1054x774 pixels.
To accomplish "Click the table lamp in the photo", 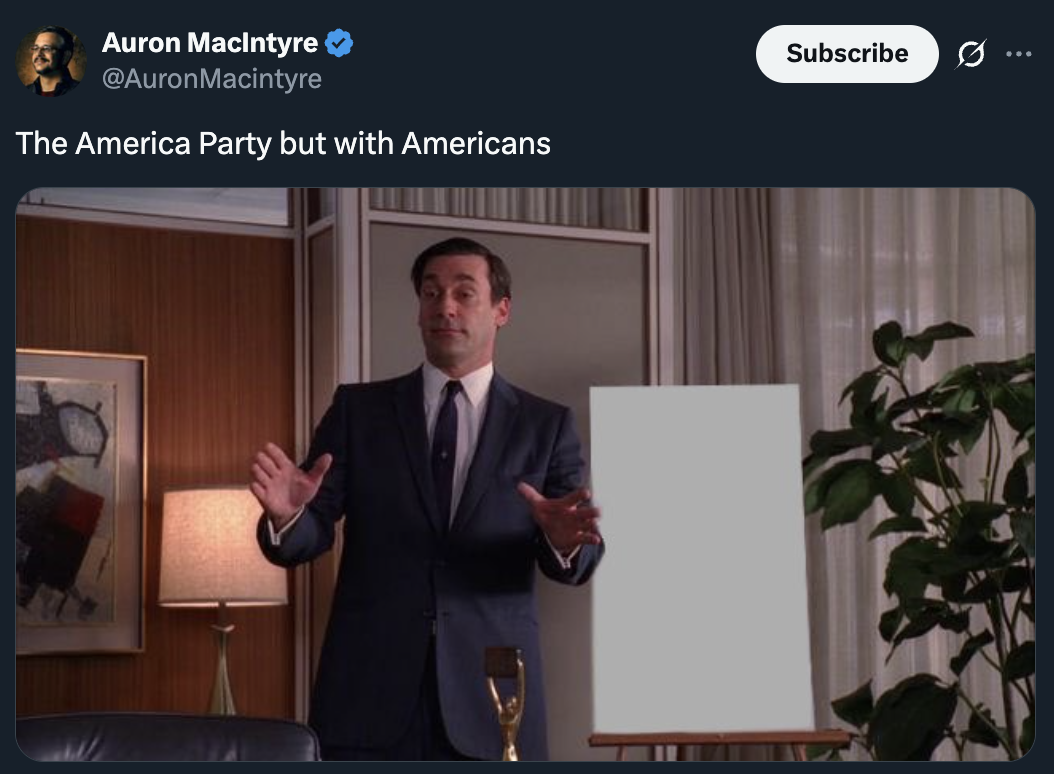I will point(222,592).
